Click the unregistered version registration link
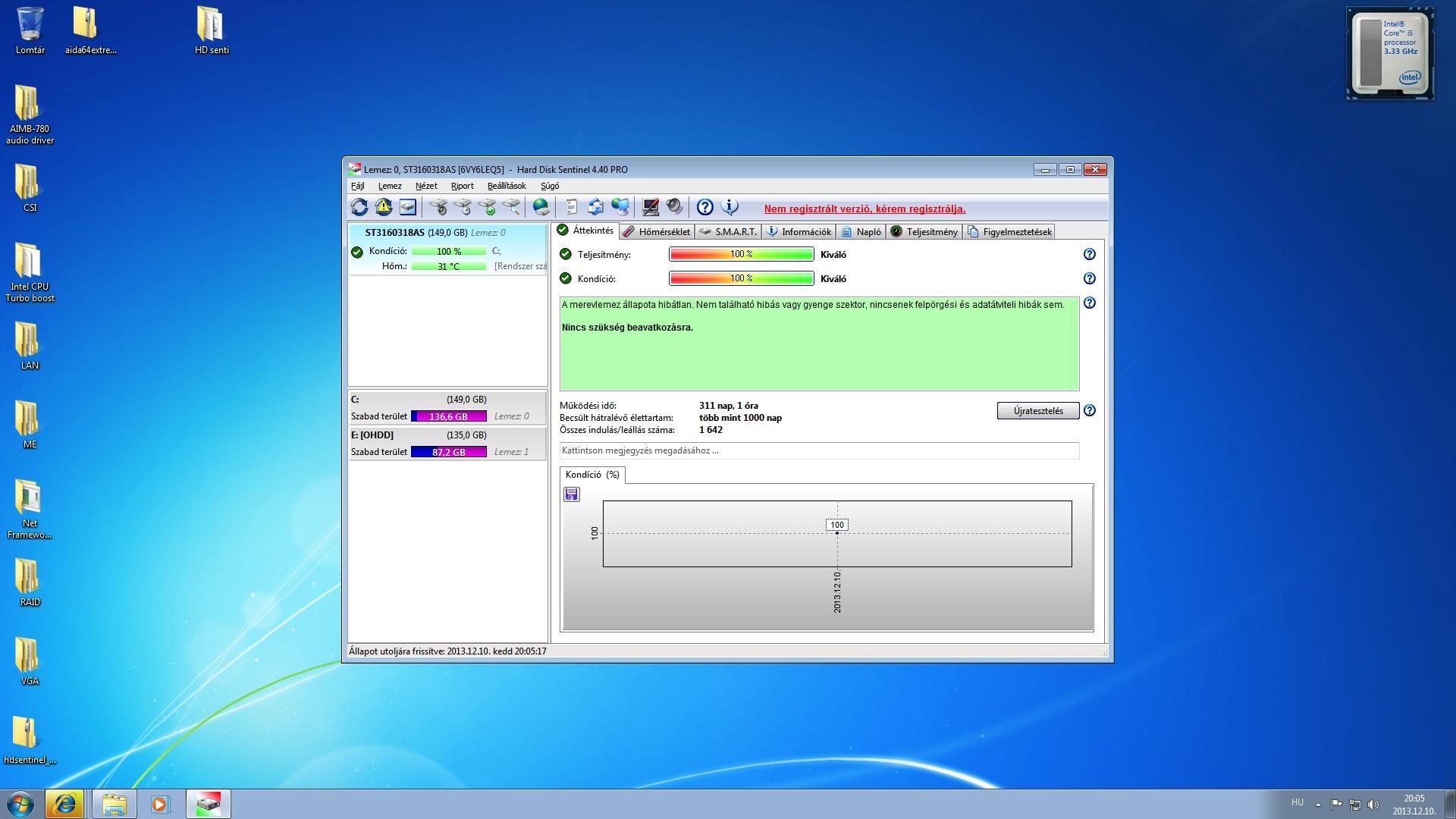 (864, 209)
